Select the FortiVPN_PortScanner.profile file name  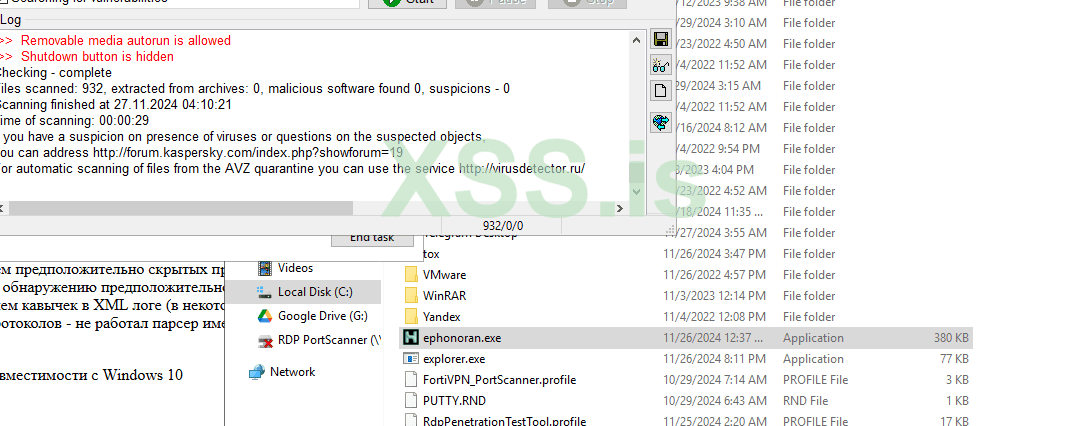click(x=499, y=380)
